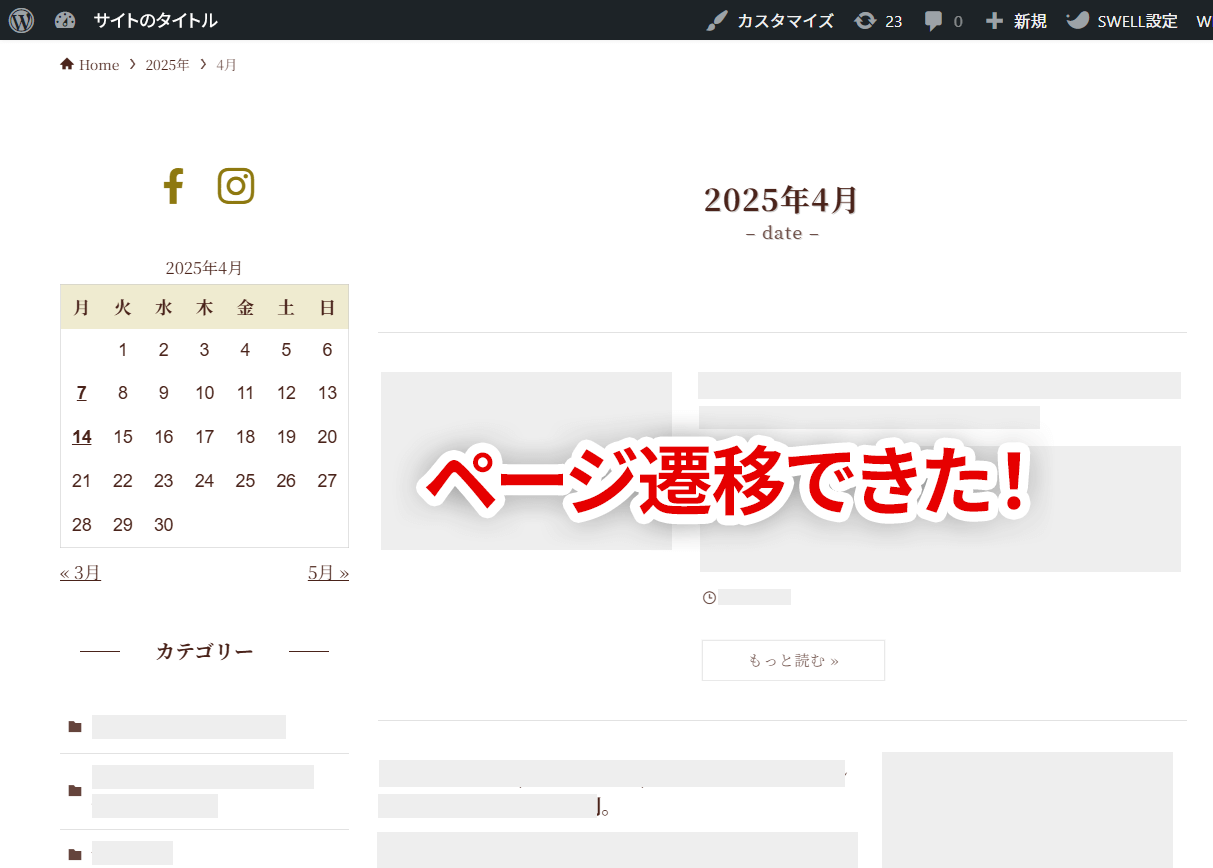Click the updates icon showing 23
1213x868 pixels.
coord(865,21)
